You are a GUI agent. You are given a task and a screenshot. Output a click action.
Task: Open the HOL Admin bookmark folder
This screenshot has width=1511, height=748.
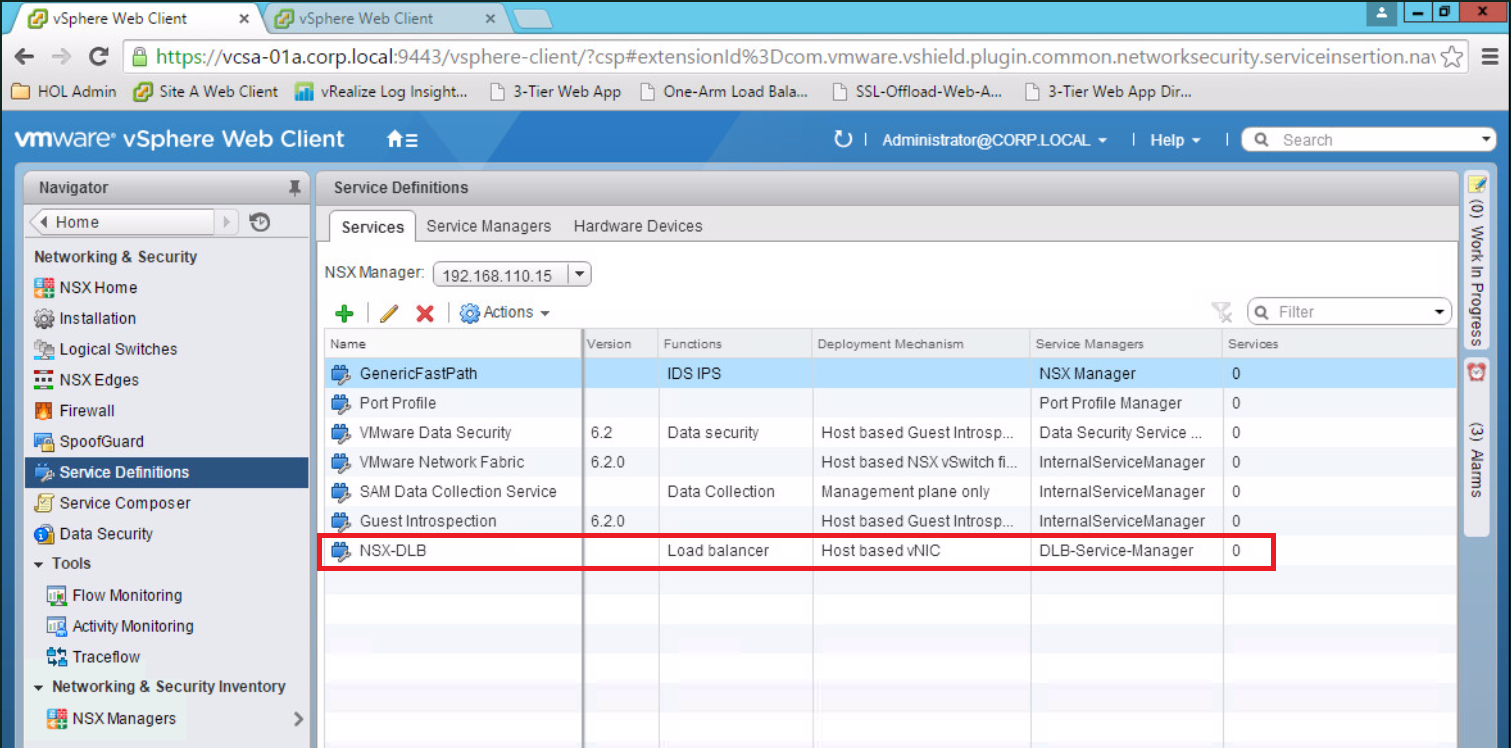[64, 91]
